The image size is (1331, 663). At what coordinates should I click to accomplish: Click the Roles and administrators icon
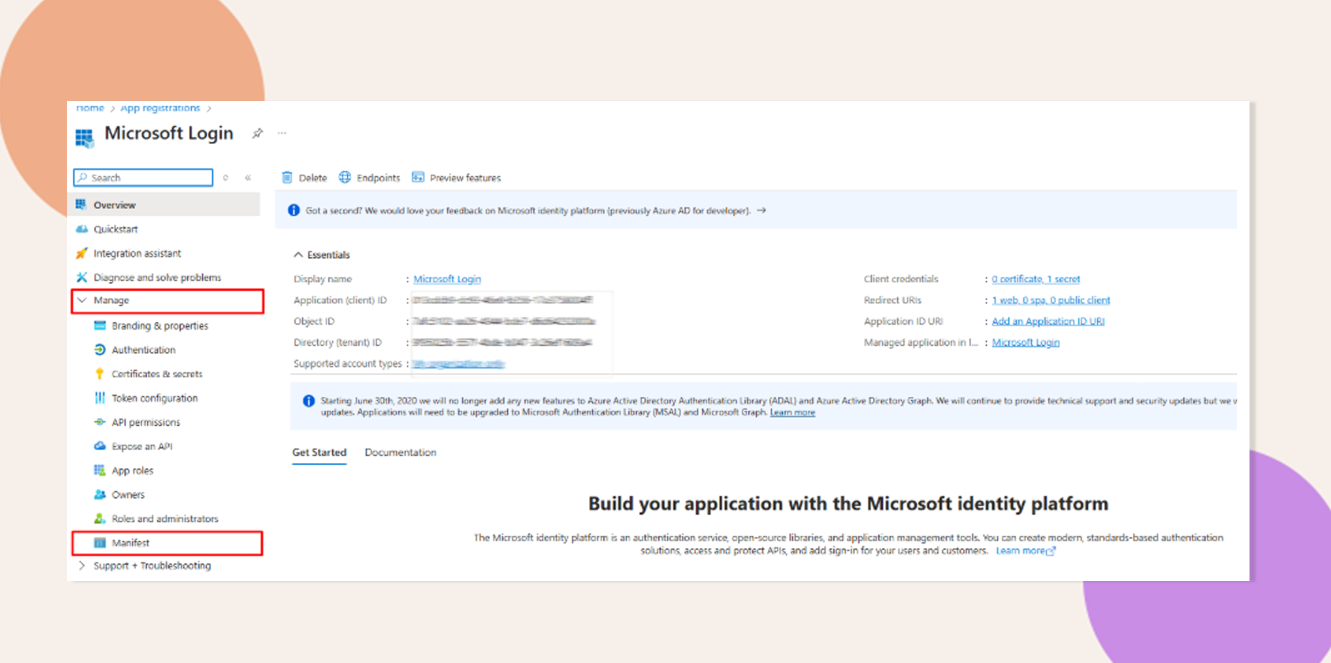click(x=100, y=519)
